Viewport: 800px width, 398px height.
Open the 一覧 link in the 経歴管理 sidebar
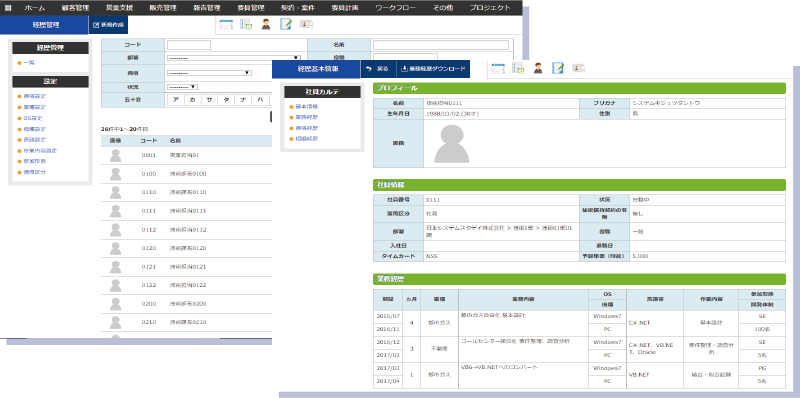coord(30,63)
